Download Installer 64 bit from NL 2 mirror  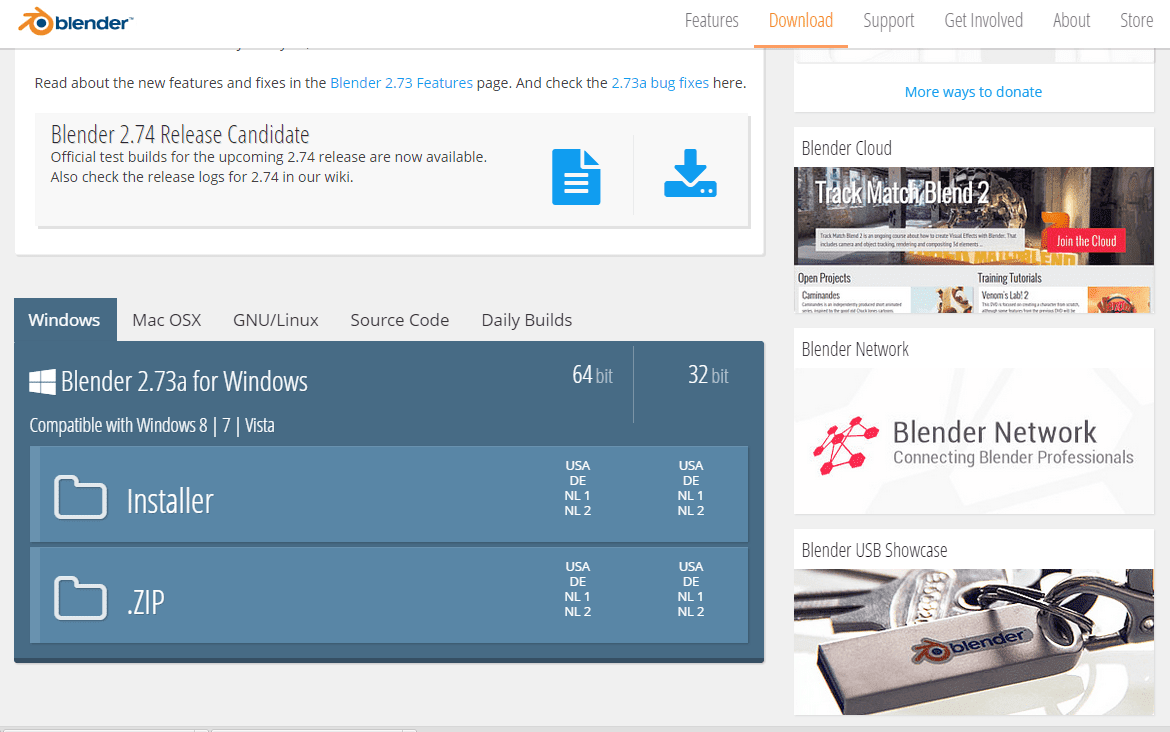(578, 510)
